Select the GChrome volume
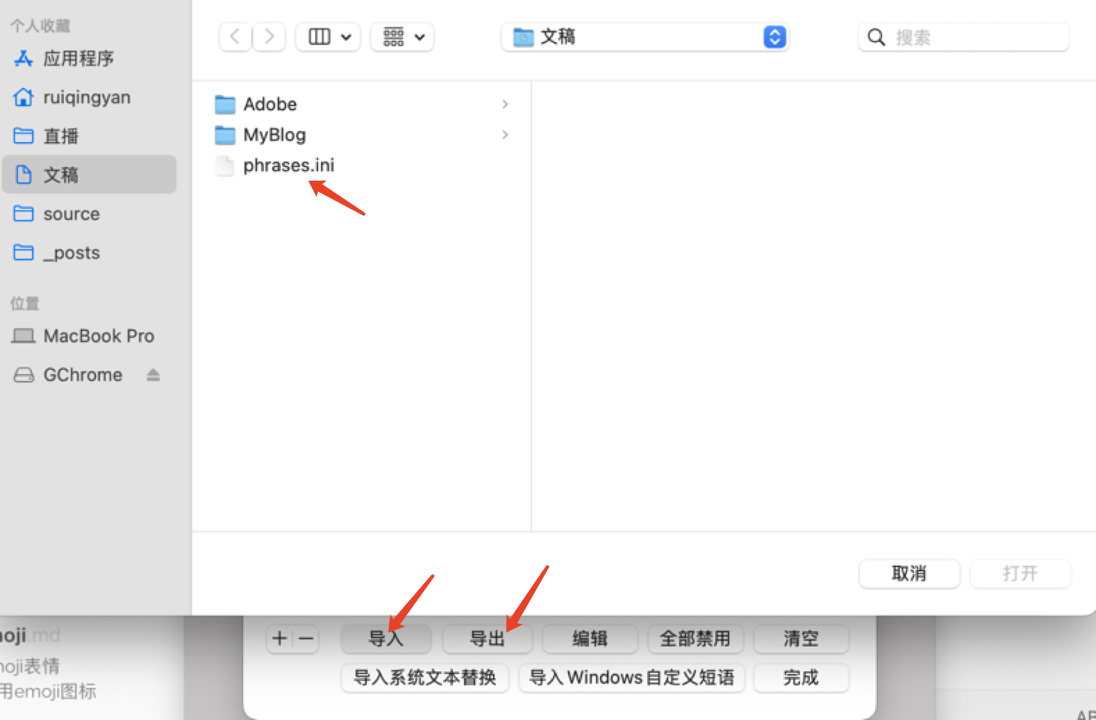The width and height of the screenshot is (1096, 720). pos(82,375)
